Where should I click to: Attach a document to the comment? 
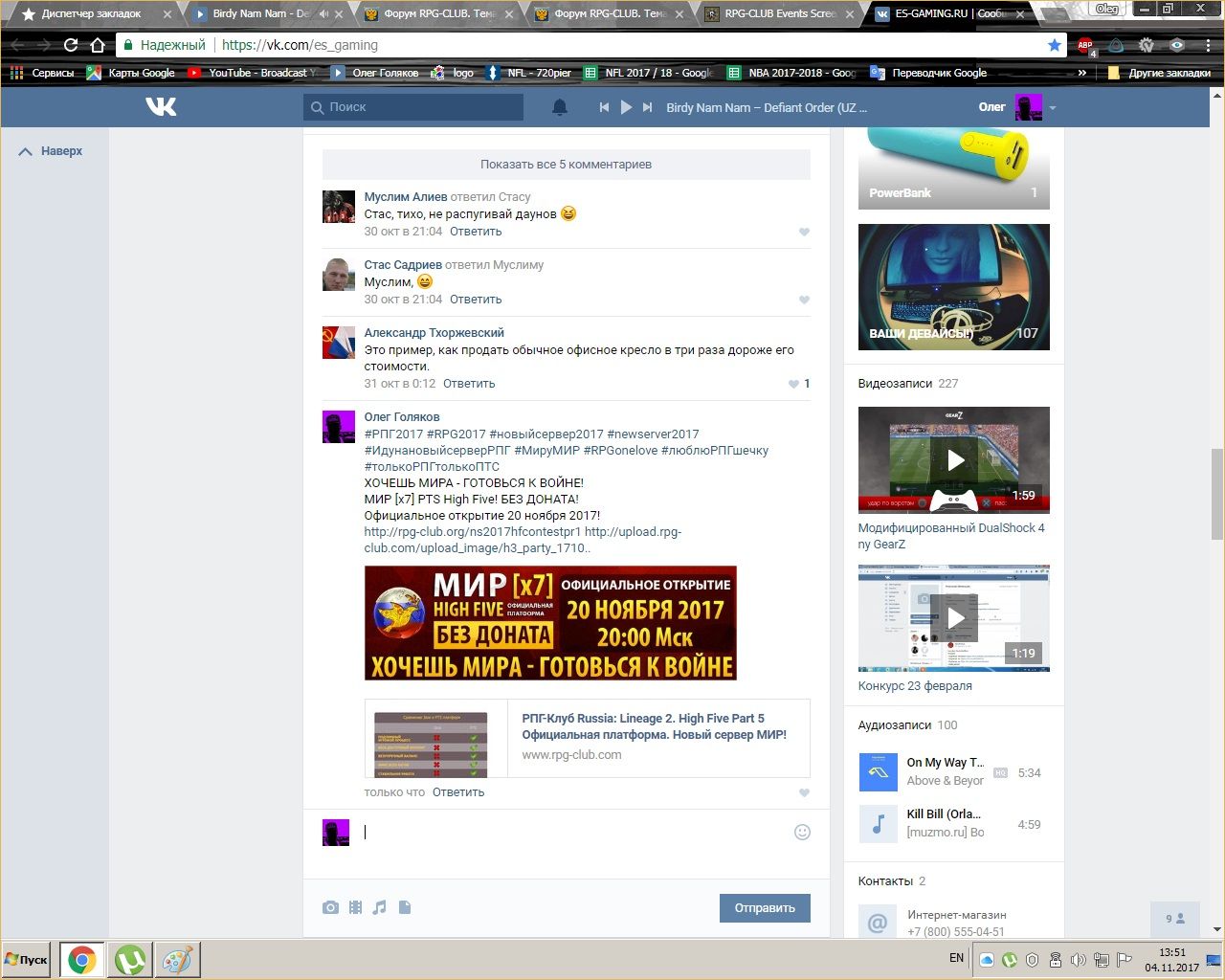pyautogui.click(x=405, y=907)
